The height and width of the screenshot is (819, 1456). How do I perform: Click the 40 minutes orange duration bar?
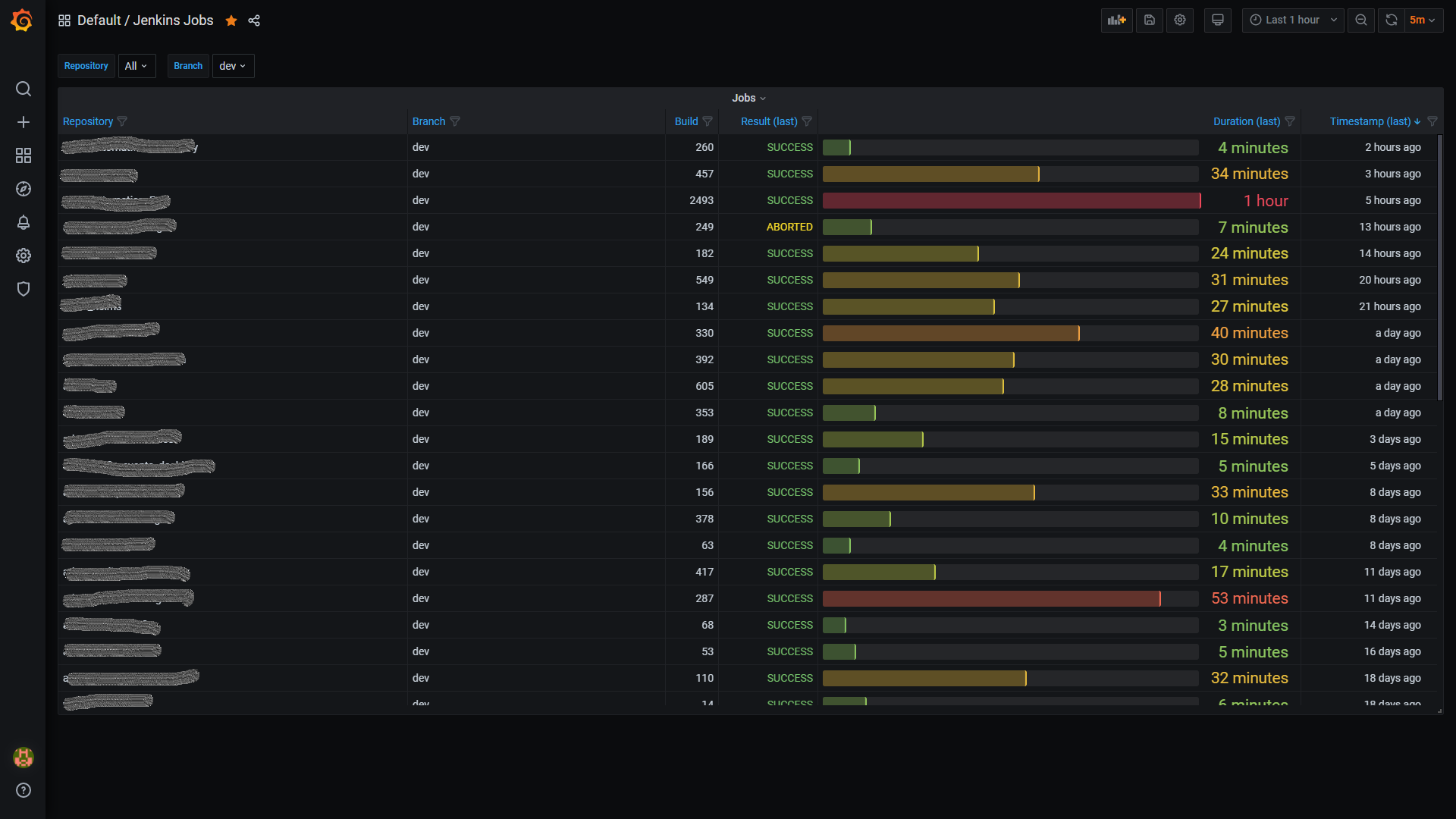click(951, 333)
